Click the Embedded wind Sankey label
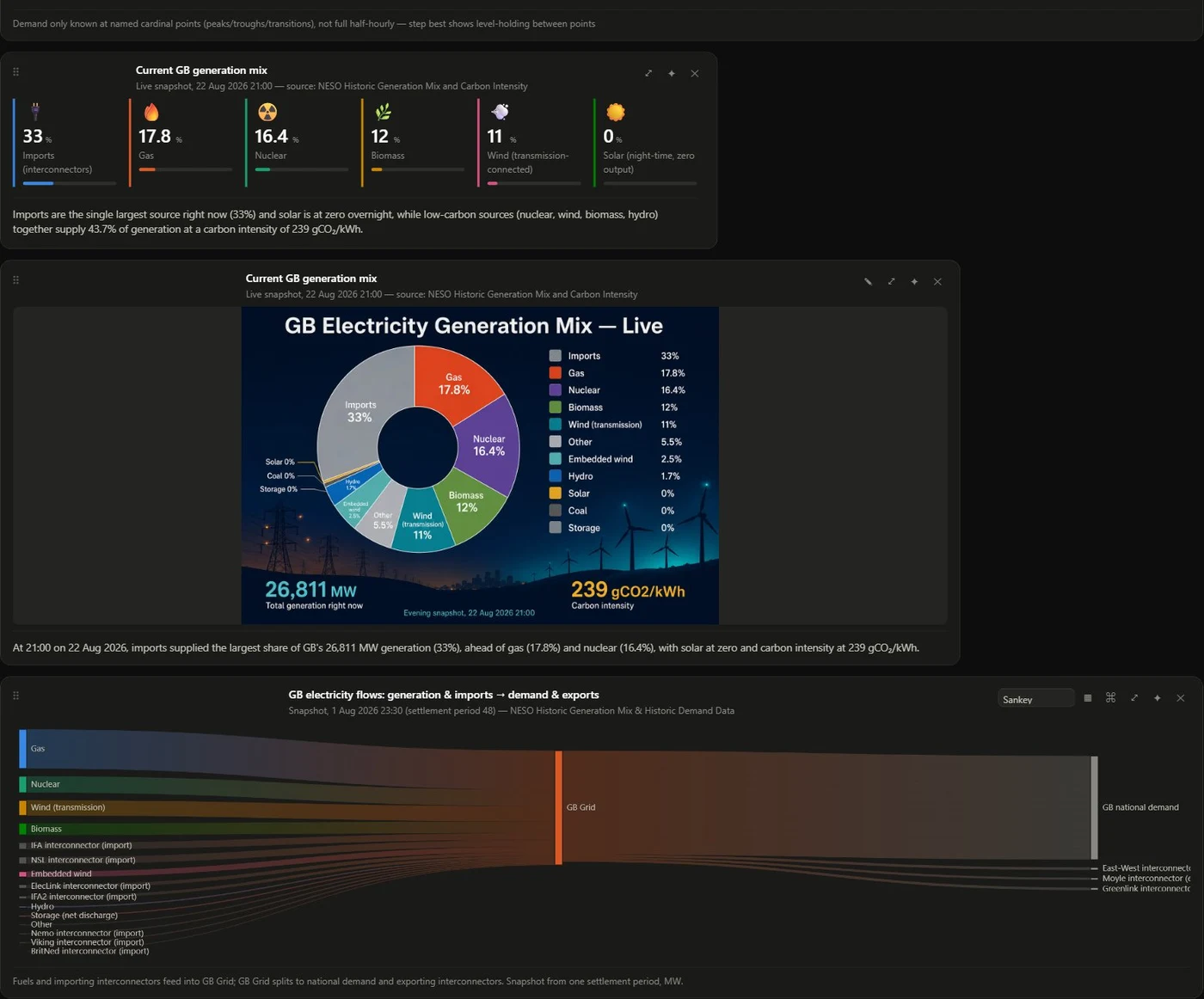The height and width of the screenshot is (999, 1204). coord(61,873)
